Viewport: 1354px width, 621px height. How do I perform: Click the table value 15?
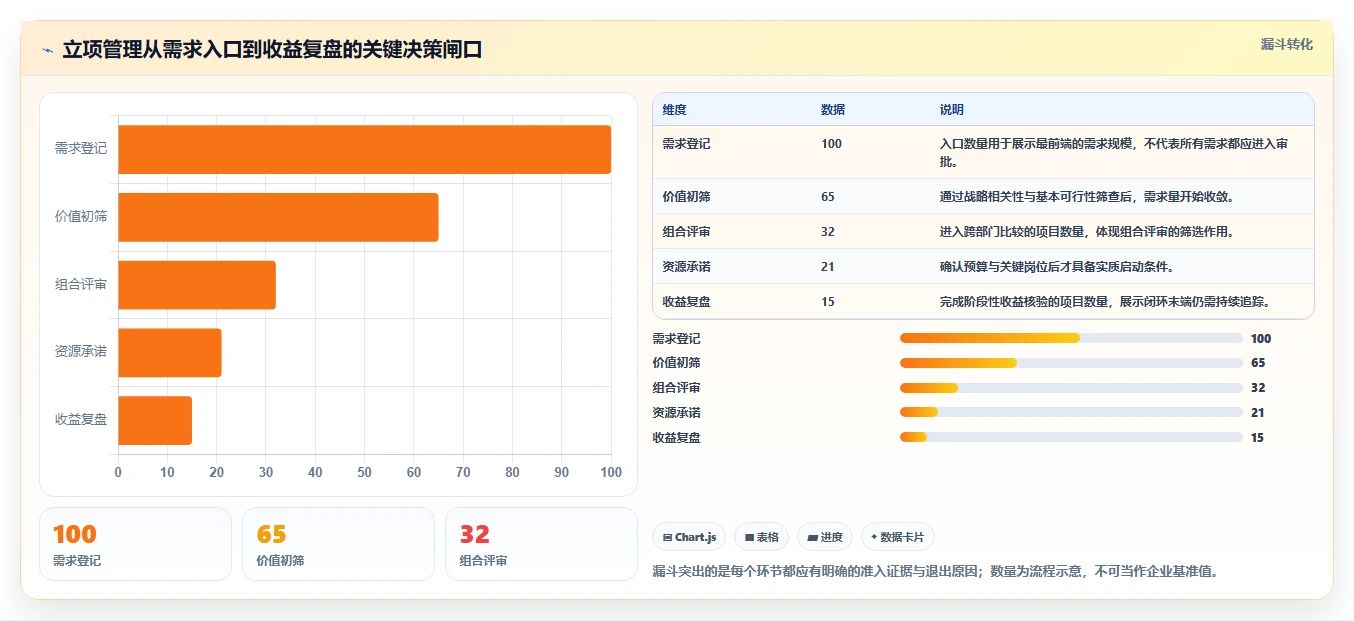tap(828, 302)
